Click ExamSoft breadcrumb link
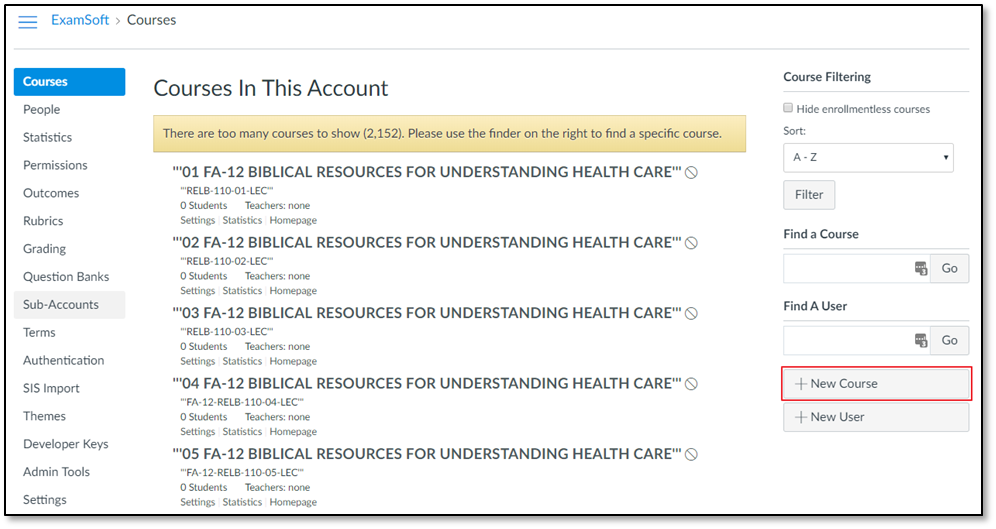Image resolution: width=996 pixels, height=529 pixels. [80, 20]
